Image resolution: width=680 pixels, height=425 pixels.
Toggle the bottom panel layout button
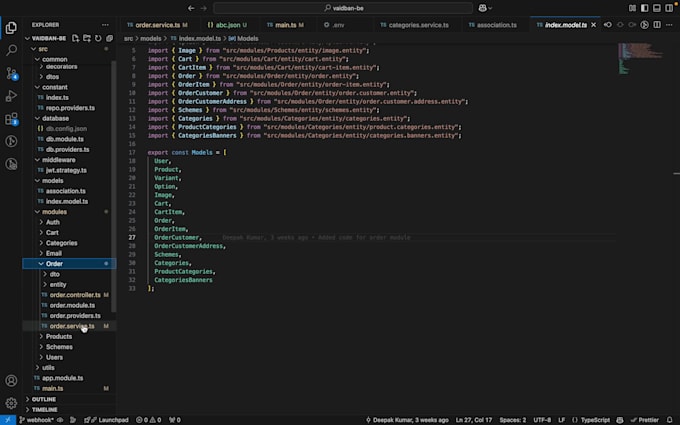[657, 8]
